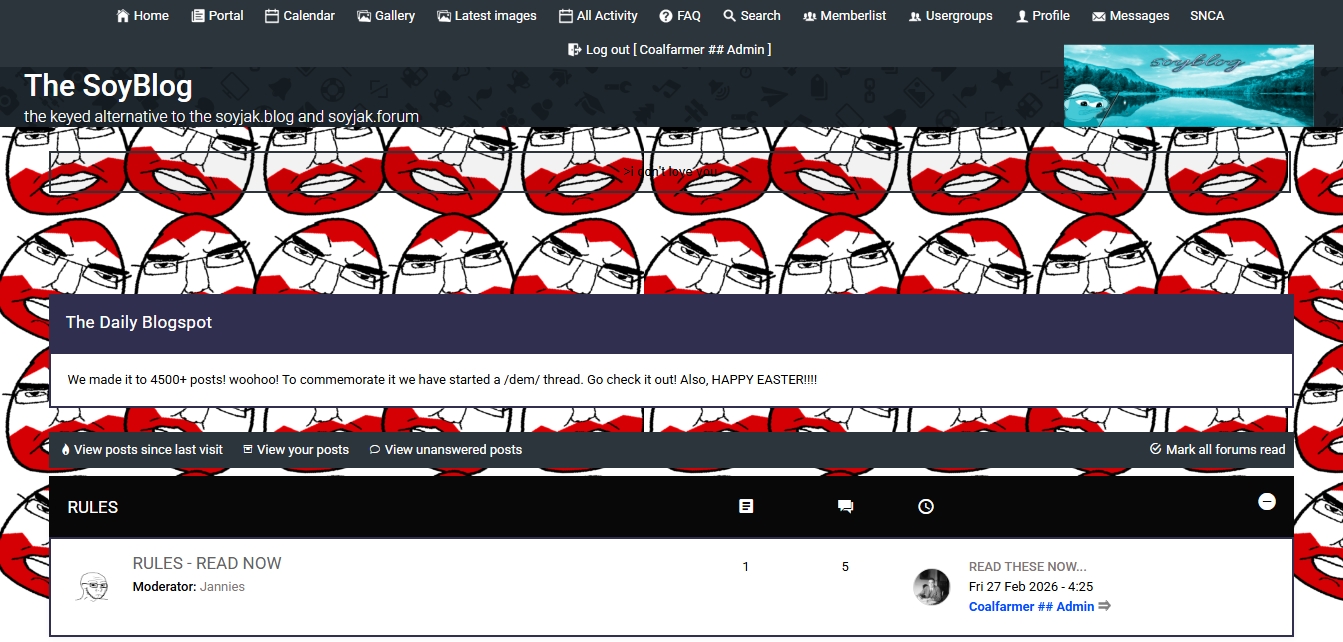
Task: View posts since last visit
Action: point(148,450)
